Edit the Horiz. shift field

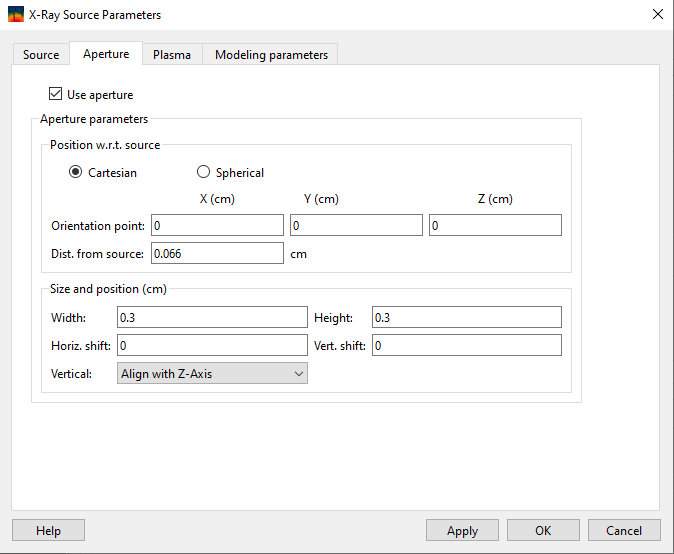pyautogui.click(x=212, y=346)
